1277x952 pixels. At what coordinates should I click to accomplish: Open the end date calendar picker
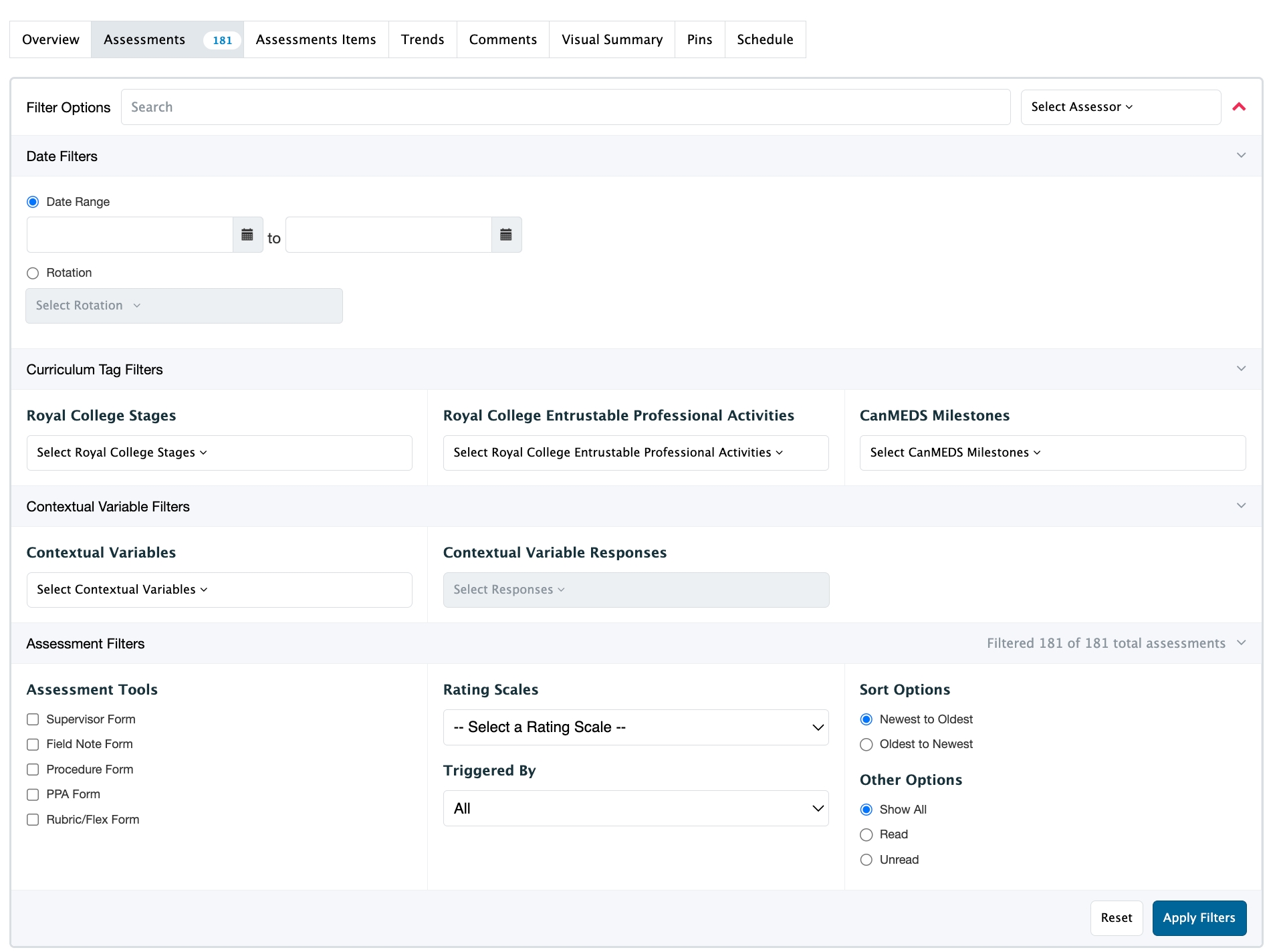click(x=506, y=235)
